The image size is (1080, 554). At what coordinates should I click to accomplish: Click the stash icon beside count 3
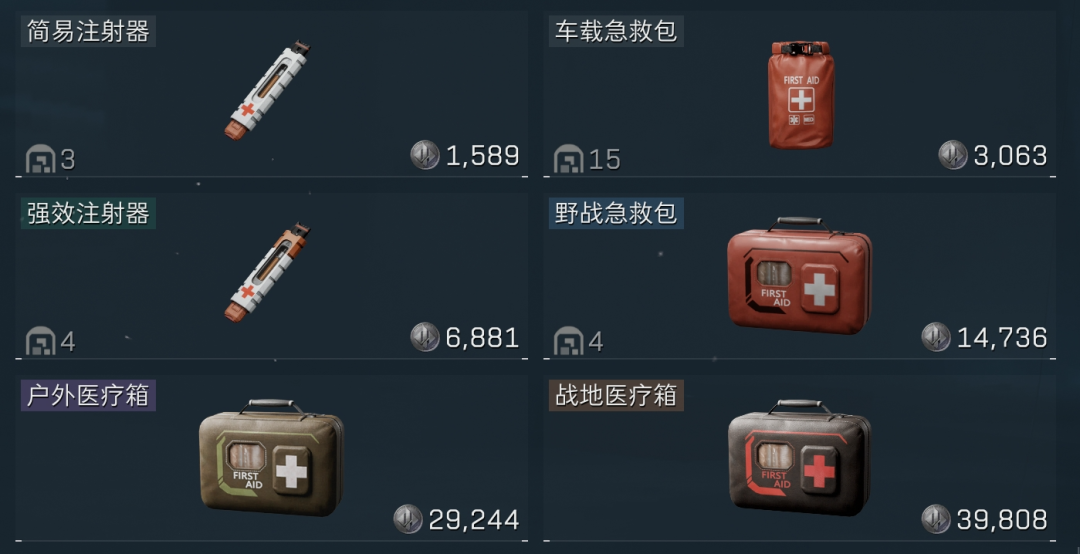[x=41, y=159]
